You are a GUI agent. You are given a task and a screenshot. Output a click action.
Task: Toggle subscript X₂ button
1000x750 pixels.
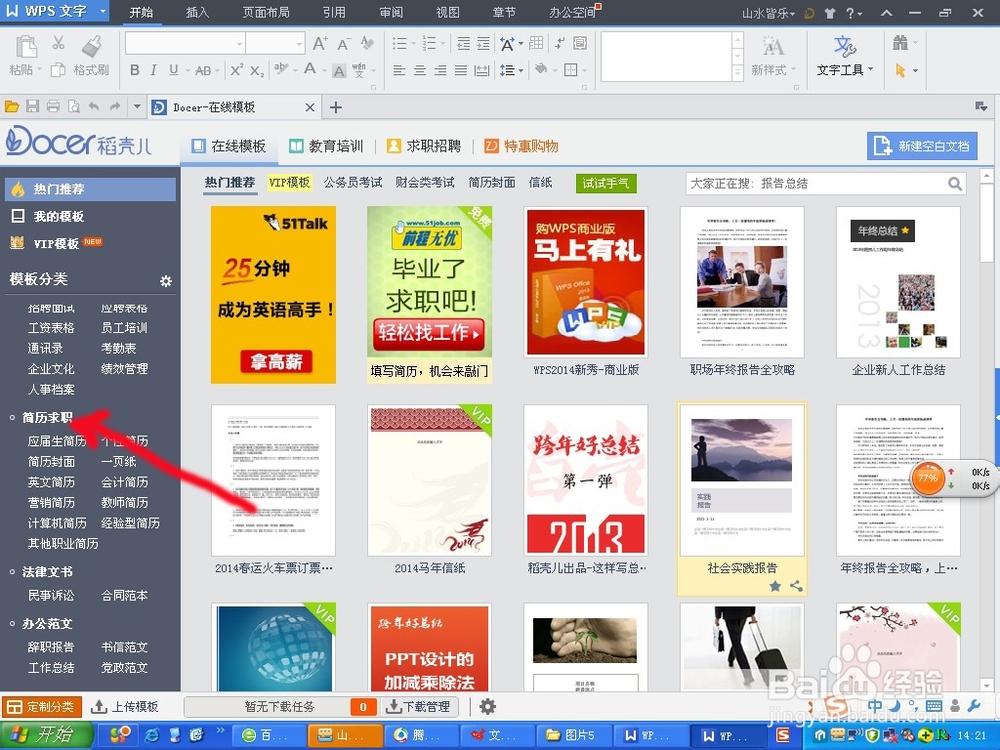pyautogui.click(x=257, y=70)
